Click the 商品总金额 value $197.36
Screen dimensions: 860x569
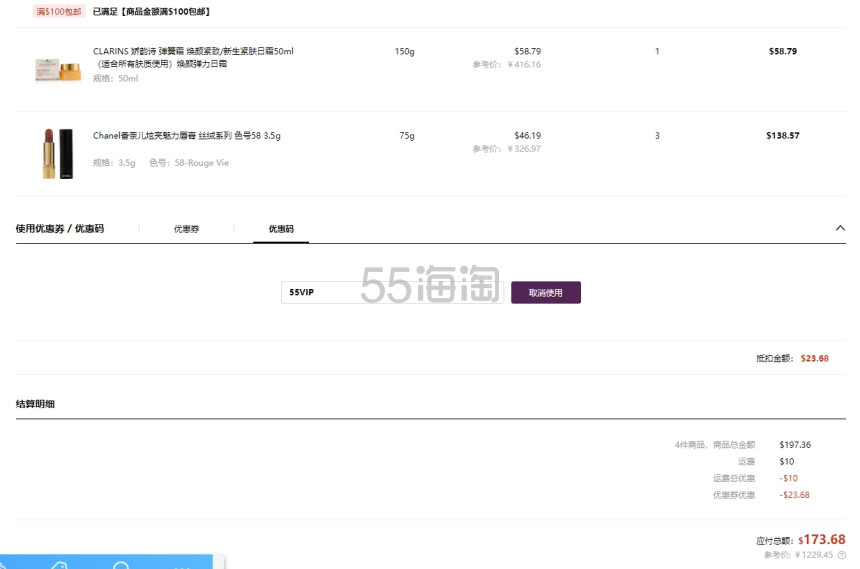(795, 444)
